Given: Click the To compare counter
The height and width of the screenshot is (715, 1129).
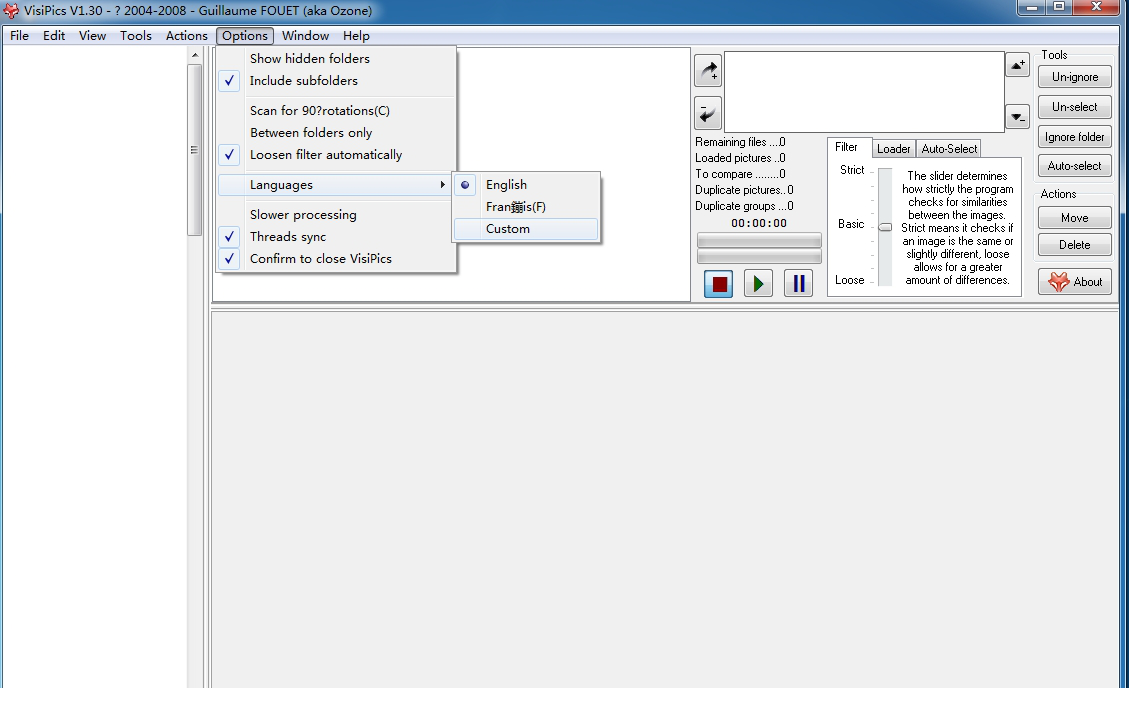Looking at the screenshot, I should 740,174.
